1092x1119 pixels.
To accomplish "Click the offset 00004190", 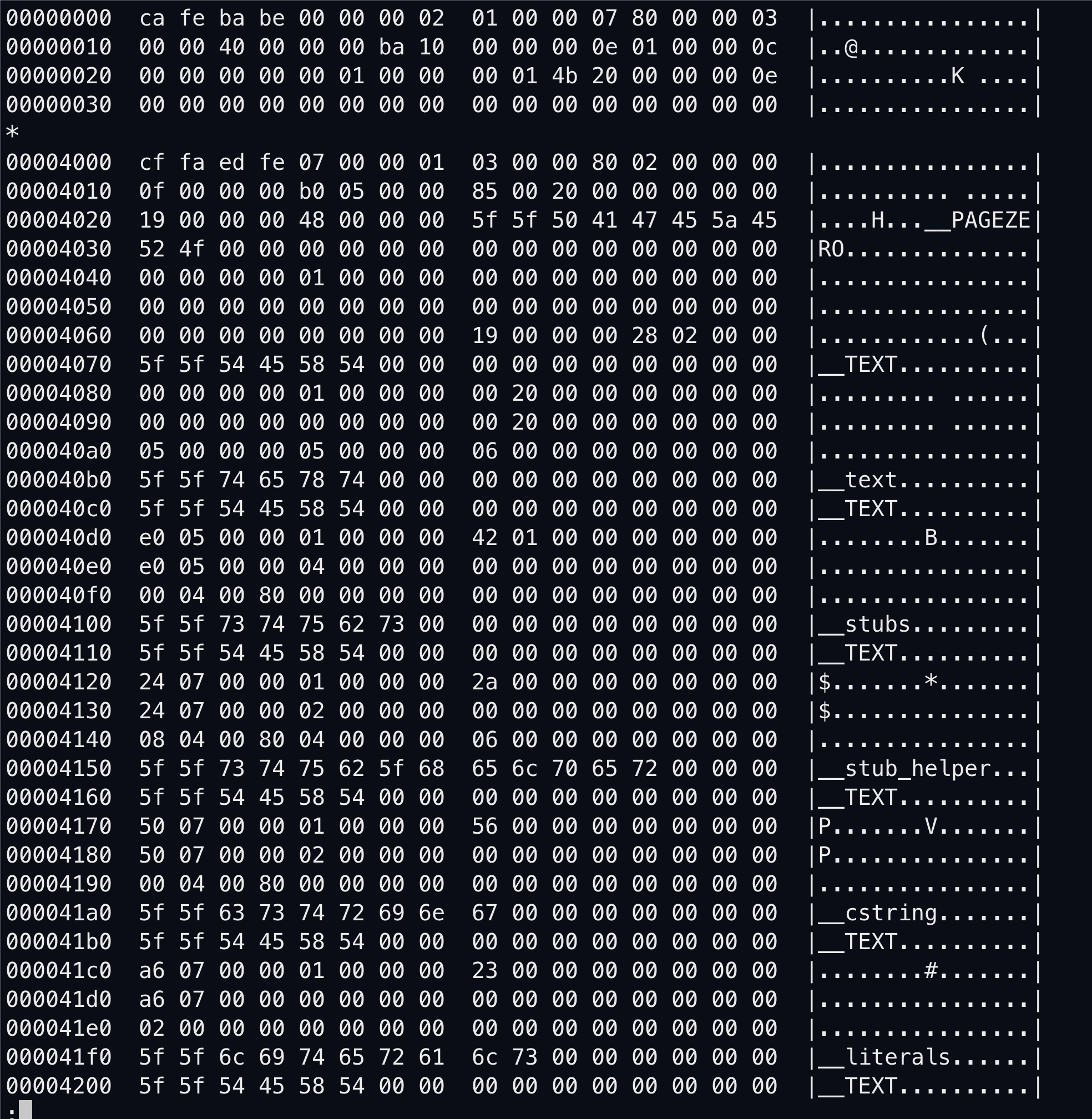I will (59, 884).
